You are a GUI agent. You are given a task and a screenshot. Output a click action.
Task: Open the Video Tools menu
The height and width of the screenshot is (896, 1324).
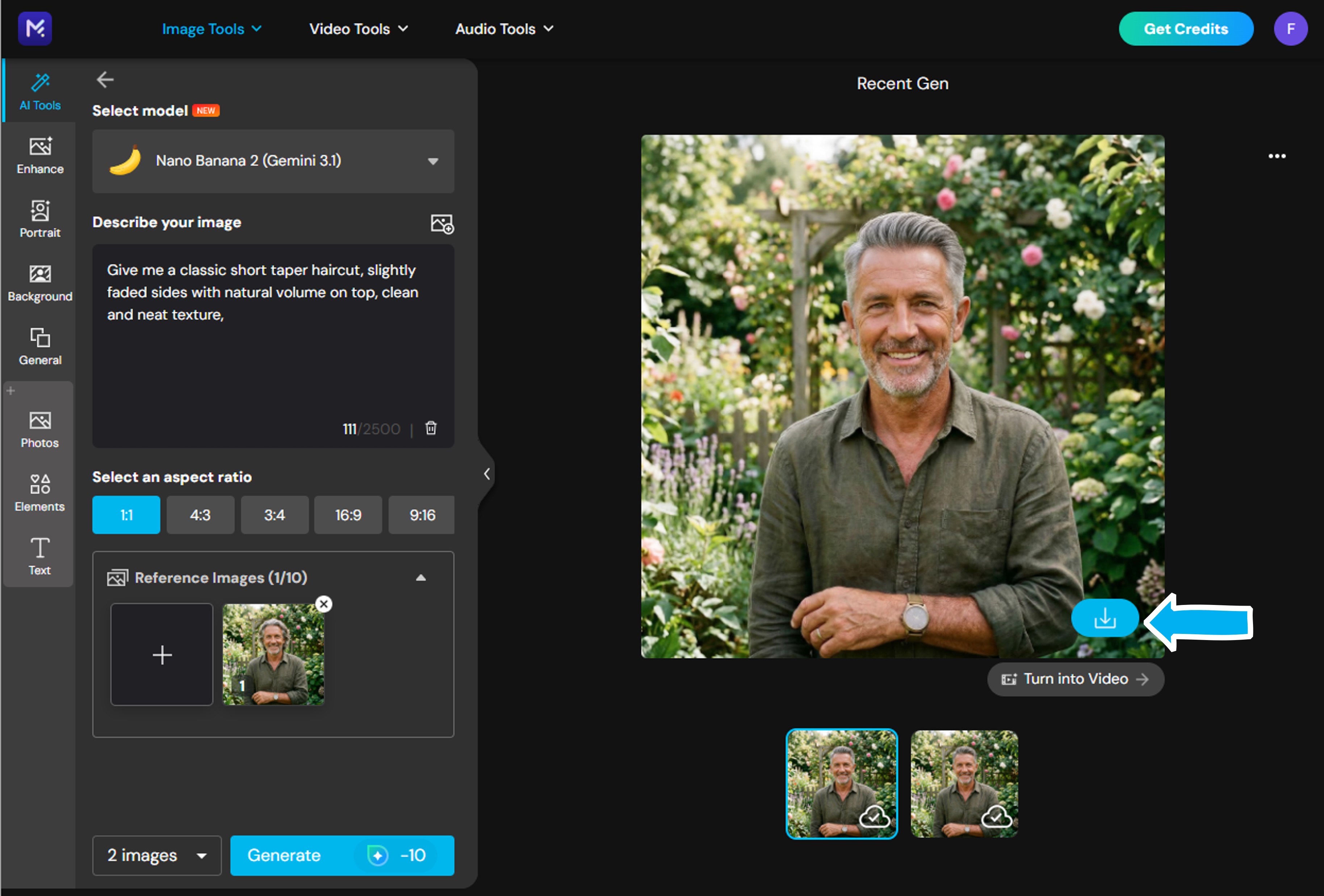359,29
